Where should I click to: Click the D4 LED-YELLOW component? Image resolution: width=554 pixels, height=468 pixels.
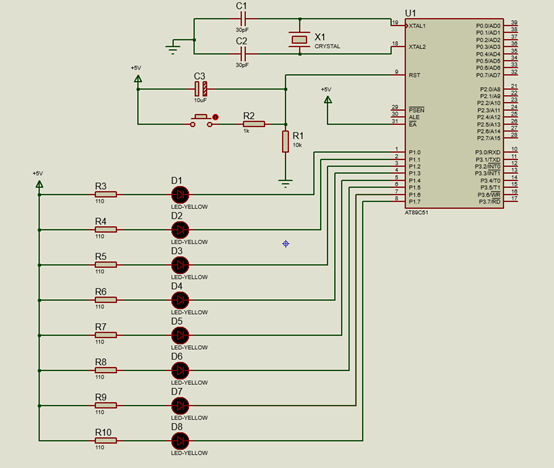pos(180,300)
